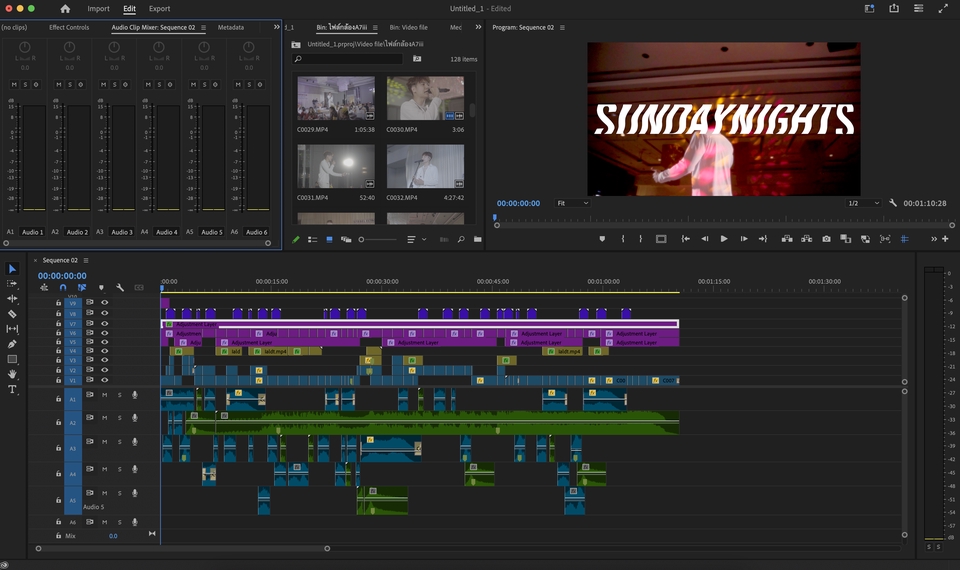Step Back one frame in Program monitor
The width and height of the screenshot is (960, 570).
(x=705, y=239)
